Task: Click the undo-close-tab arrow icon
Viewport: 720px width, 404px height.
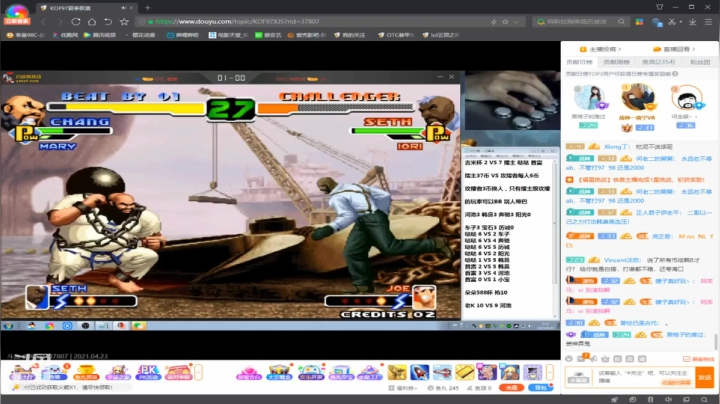Action: click(x=108, y=22)
